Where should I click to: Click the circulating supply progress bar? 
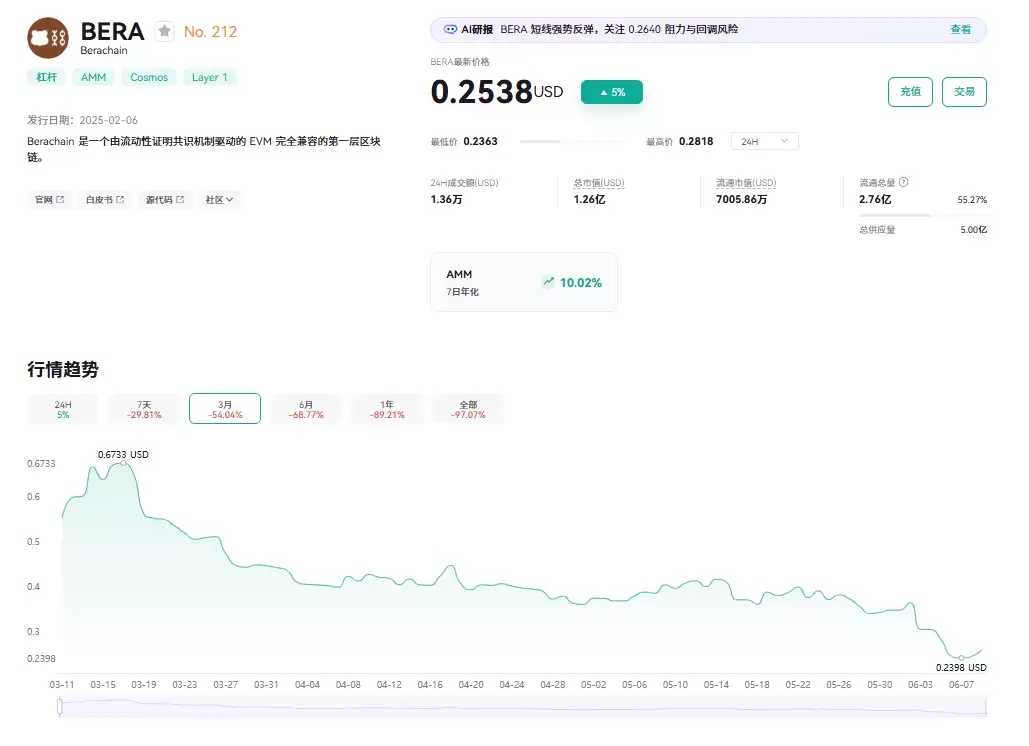click(923, 215)
